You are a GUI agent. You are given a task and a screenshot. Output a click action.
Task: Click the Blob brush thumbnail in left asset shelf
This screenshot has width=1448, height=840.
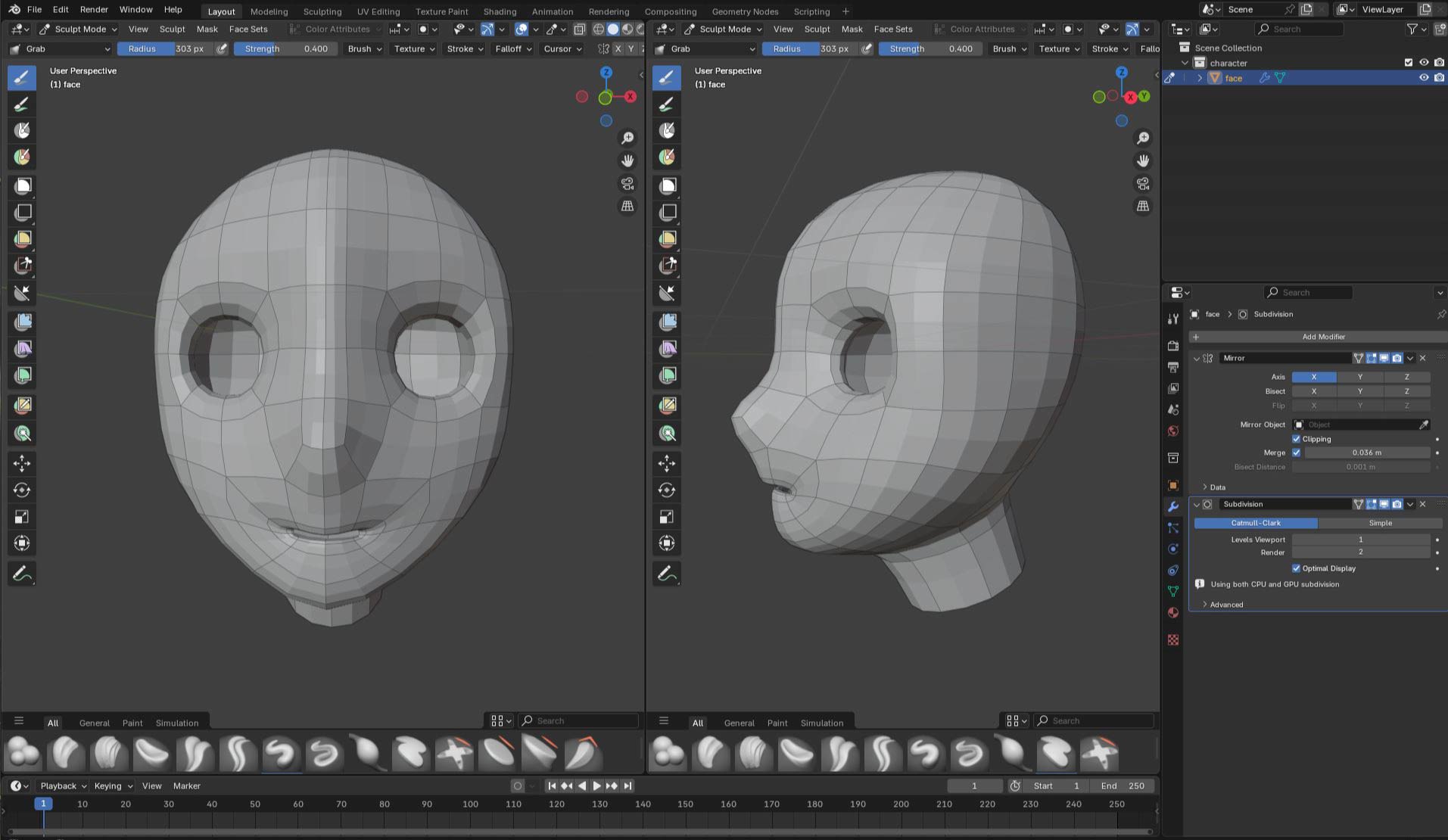tap(23, 753)
